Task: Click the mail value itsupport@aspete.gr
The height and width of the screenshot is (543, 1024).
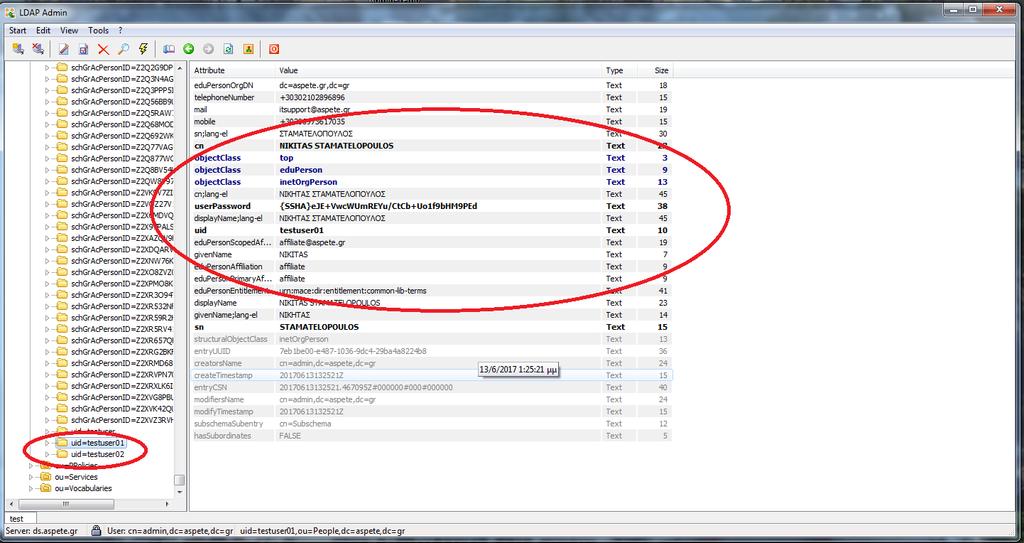Action: pyautogui.click(x=315, y=109)
